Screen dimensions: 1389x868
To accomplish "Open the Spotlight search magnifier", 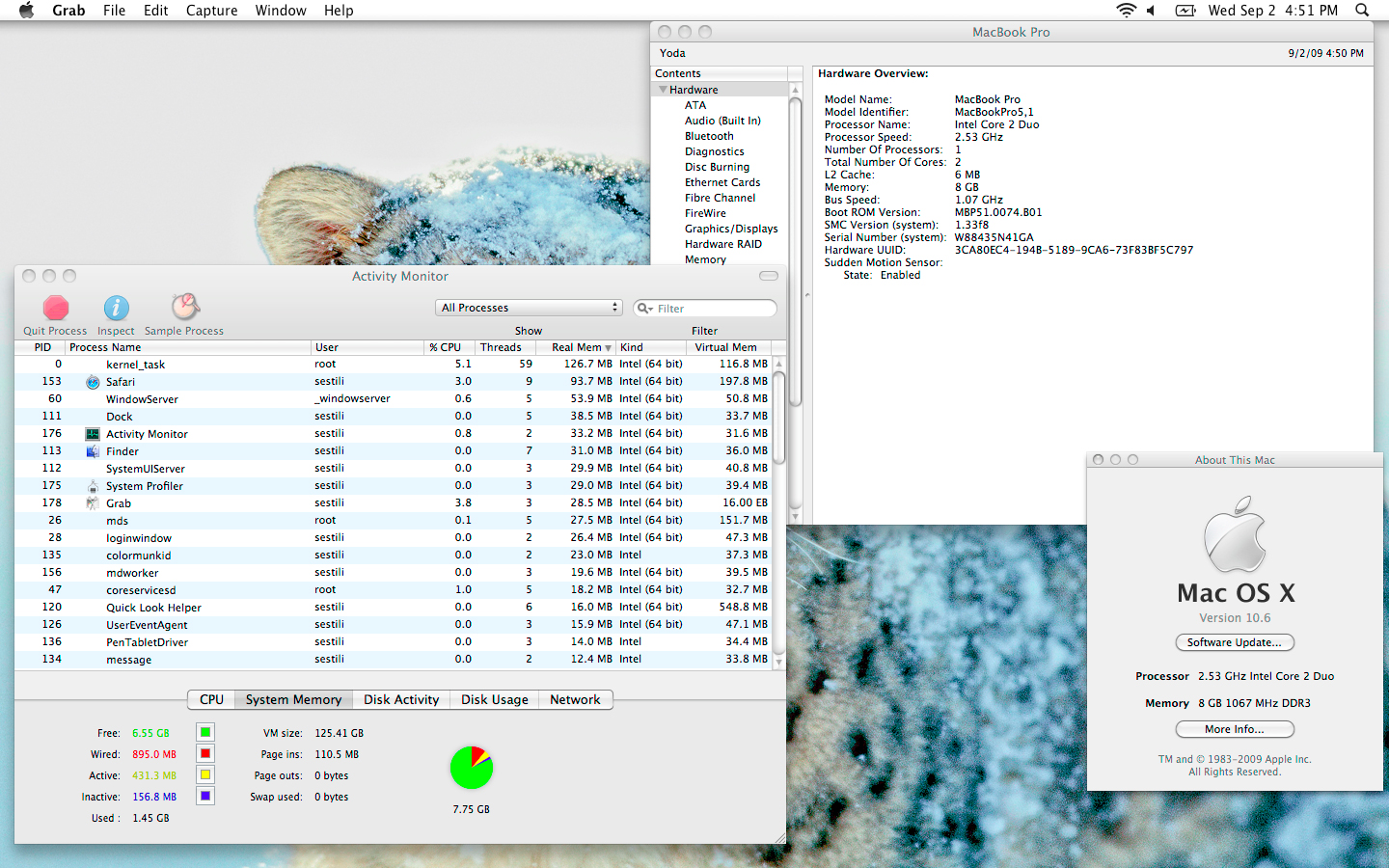I will 1362,11.
